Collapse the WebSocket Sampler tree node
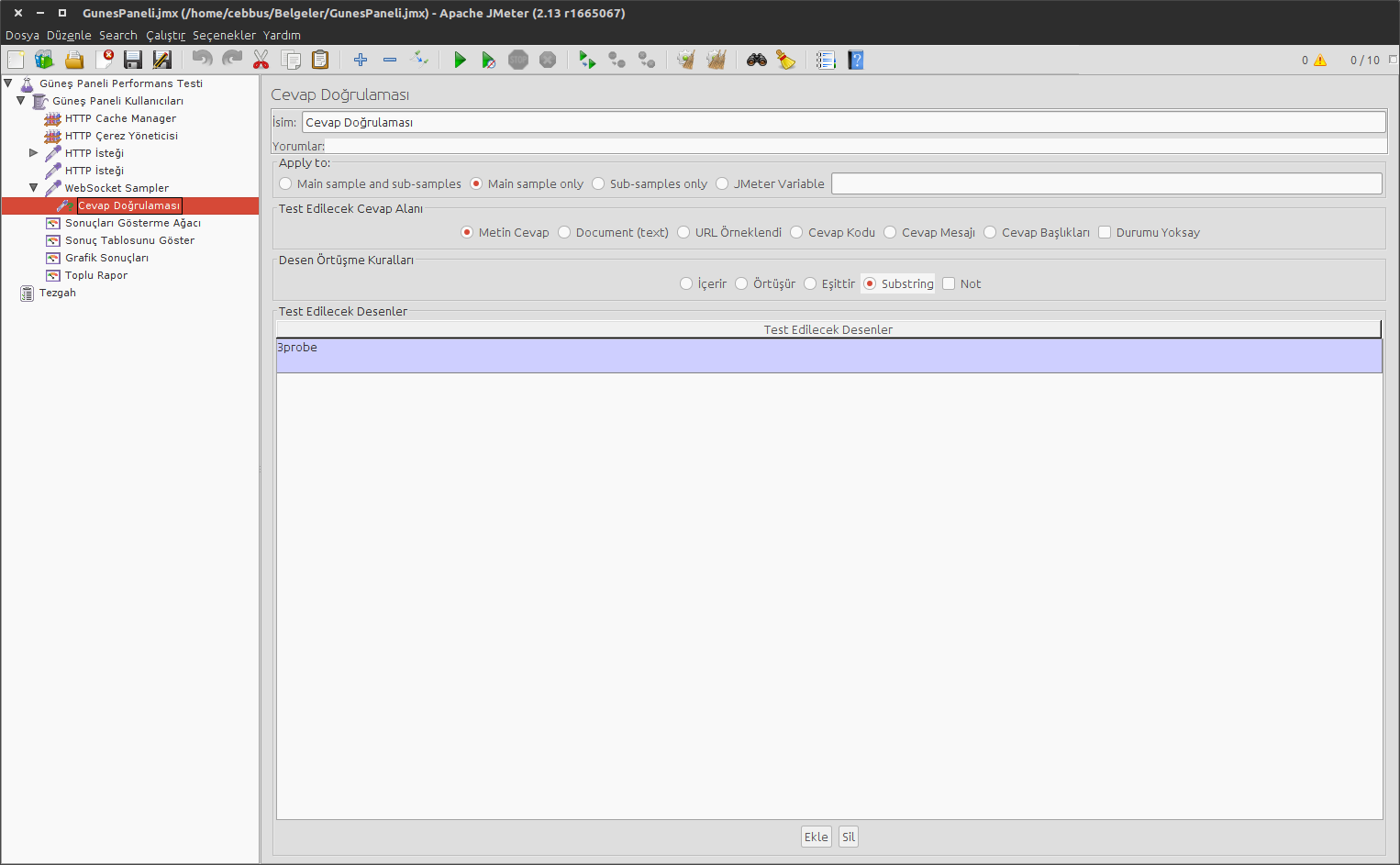Screen dimensions: 1400x865 pyautogui.click(x=34, y=188)
